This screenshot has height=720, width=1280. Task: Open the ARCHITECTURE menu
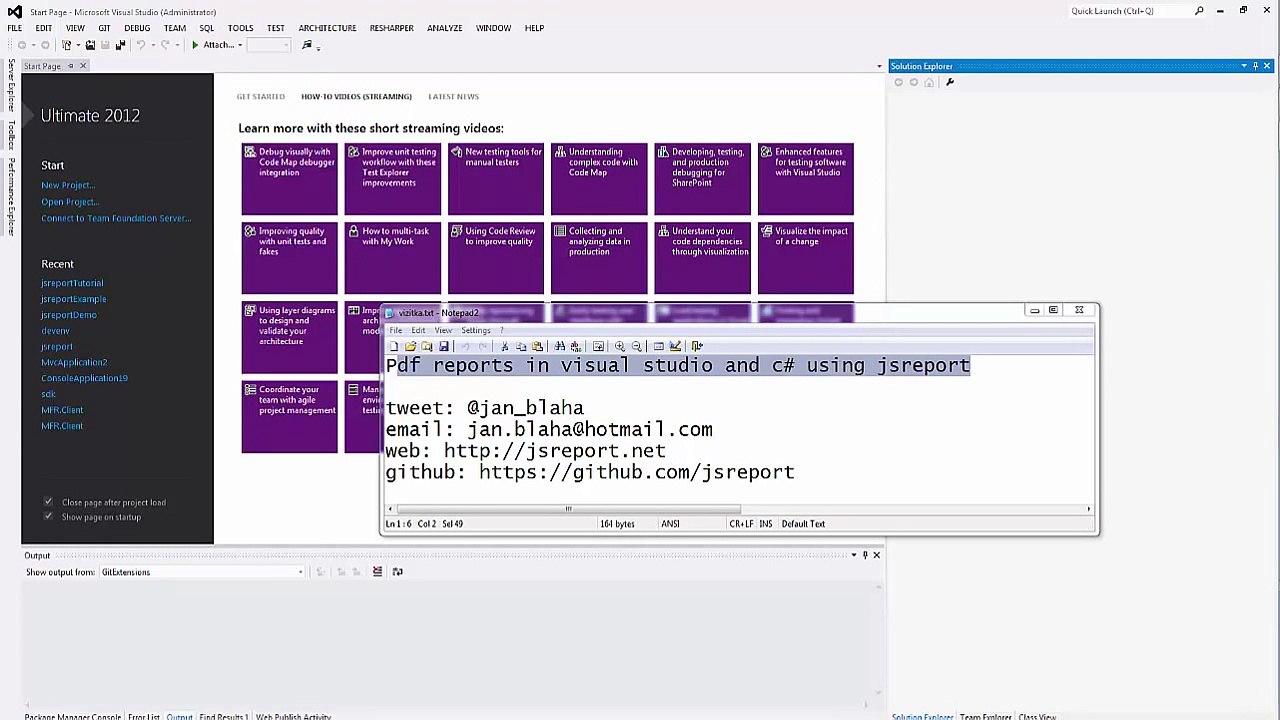point(327,28)
